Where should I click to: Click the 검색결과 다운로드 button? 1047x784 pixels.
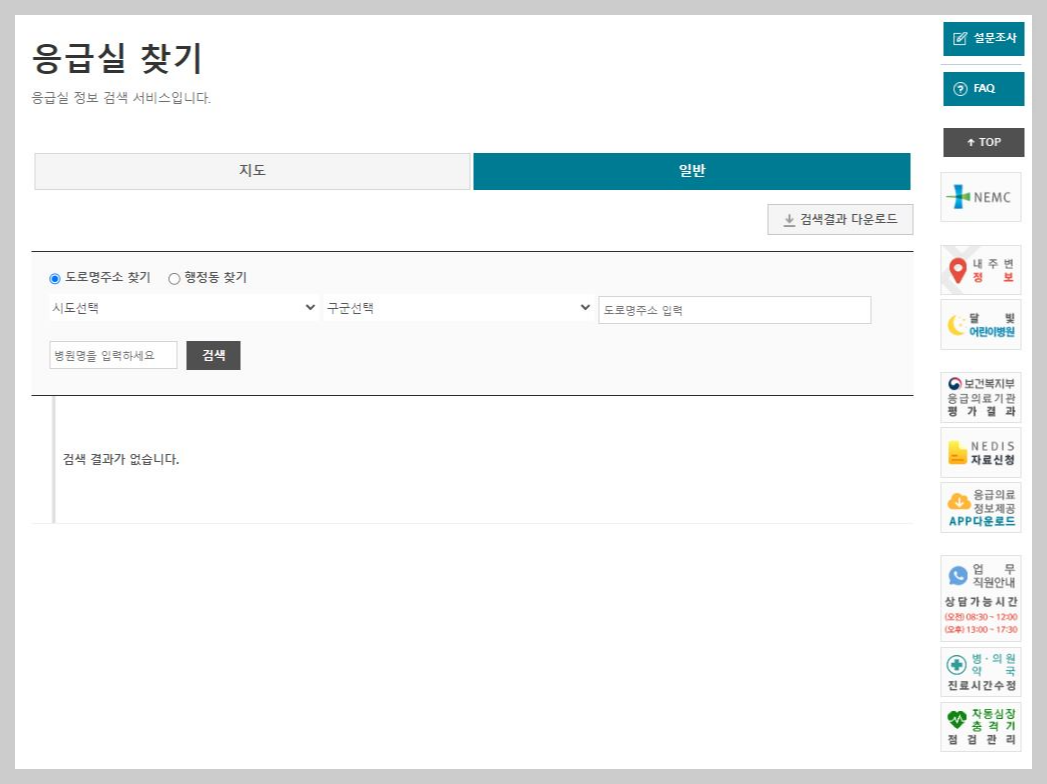coord(840,218)
